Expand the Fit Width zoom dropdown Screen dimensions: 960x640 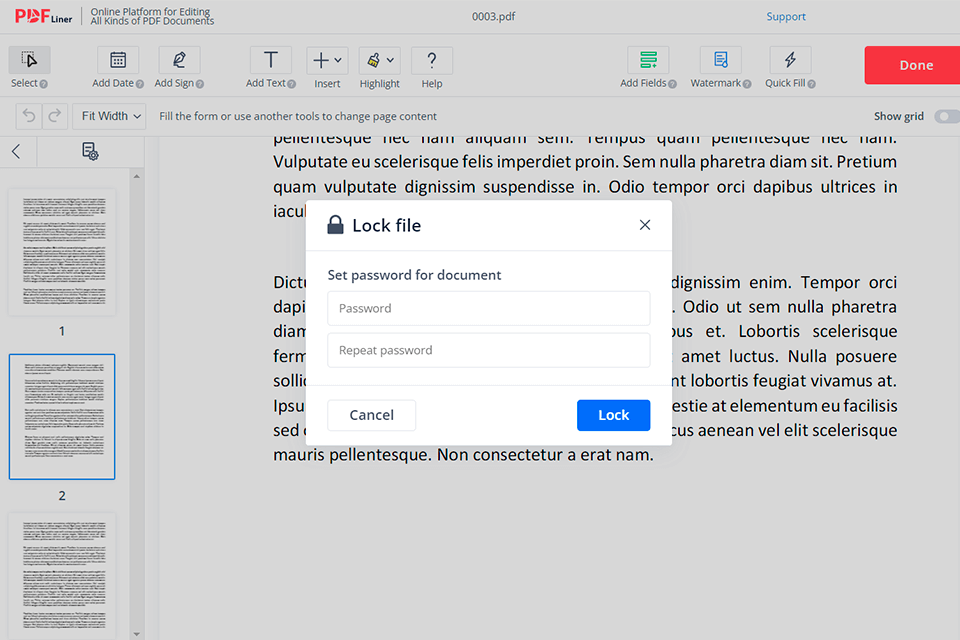click(x=110, y=116)
